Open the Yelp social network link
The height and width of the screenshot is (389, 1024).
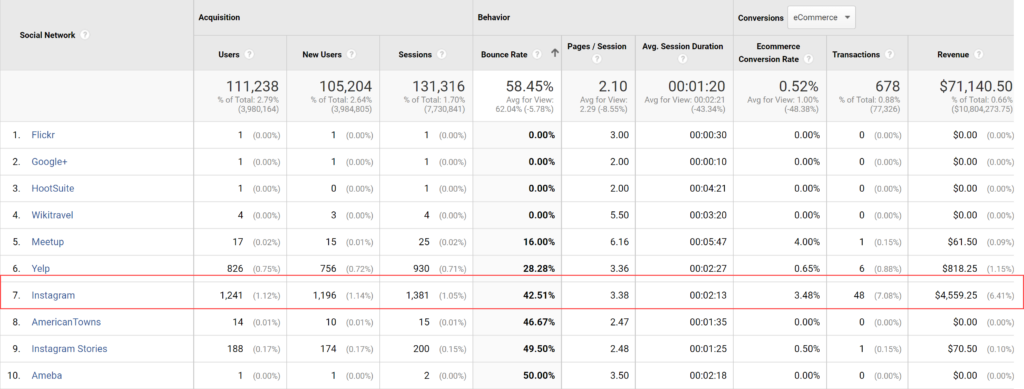(x=40, y=268)
